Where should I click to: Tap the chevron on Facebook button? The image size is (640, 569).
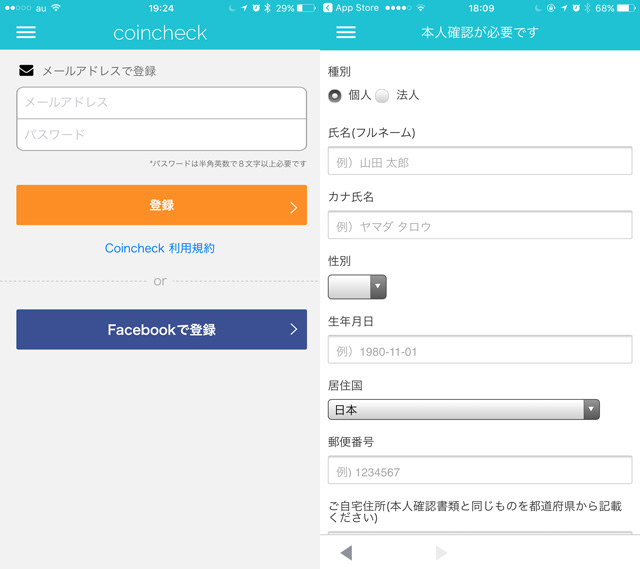click(x=293, y=329)
